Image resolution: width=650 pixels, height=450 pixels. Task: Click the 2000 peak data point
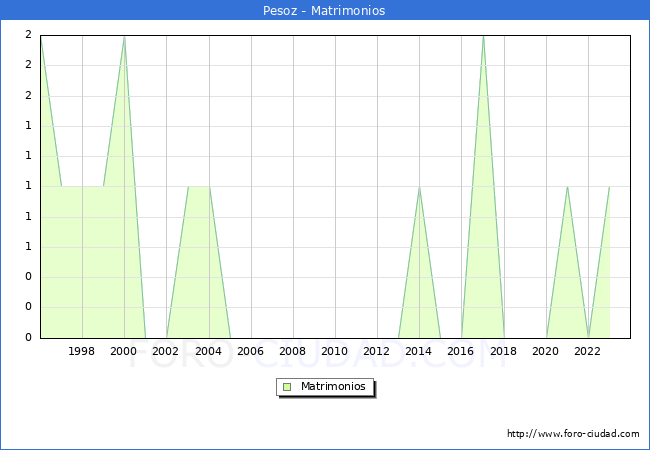tap(124, 36)
